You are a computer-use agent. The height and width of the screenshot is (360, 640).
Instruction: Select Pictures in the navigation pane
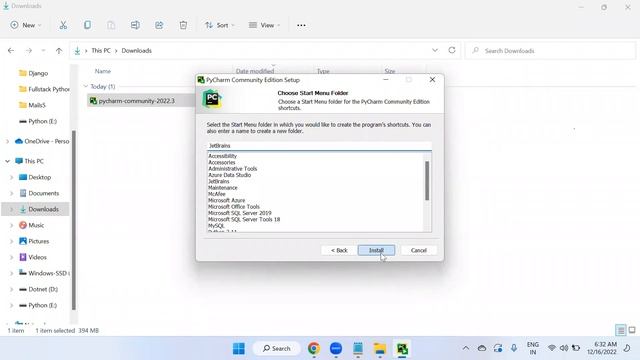tap(38, 241)
